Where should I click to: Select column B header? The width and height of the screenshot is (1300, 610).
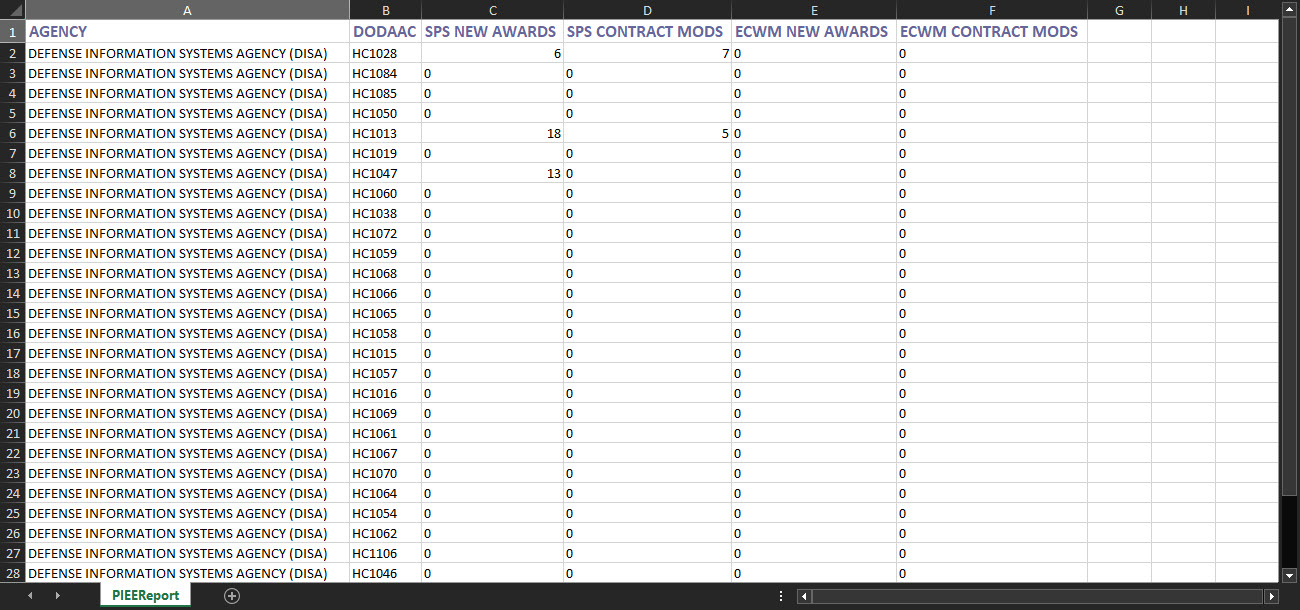point(385,10)
